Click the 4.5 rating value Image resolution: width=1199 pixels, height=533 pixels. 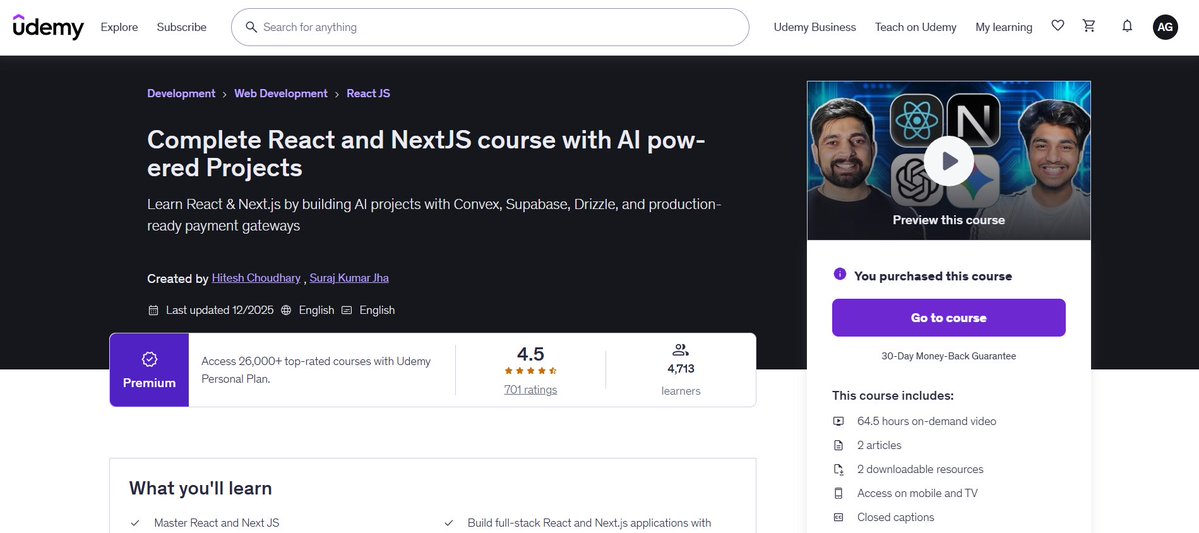click(x=531, y=354)
